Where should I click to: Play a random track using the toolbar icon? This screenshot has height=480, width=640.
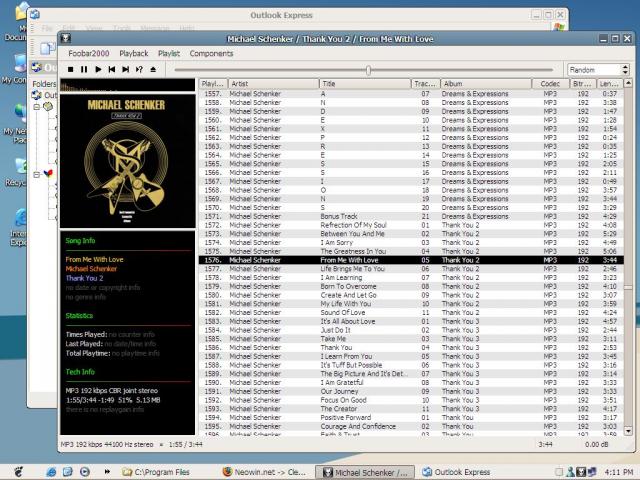coord(139,70)
